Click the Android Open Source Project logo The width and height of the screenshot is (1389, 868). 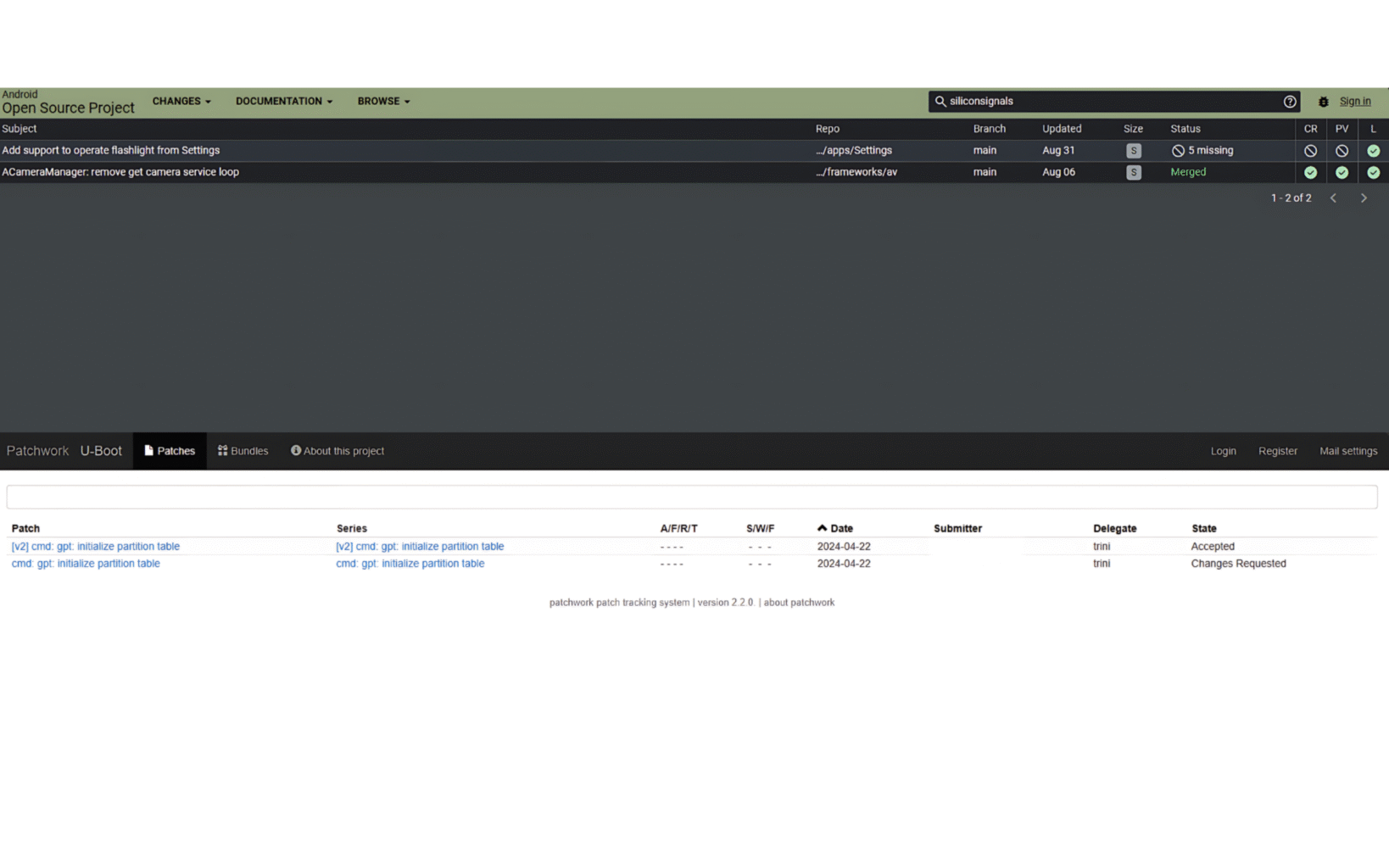click(x=68, y=102)
